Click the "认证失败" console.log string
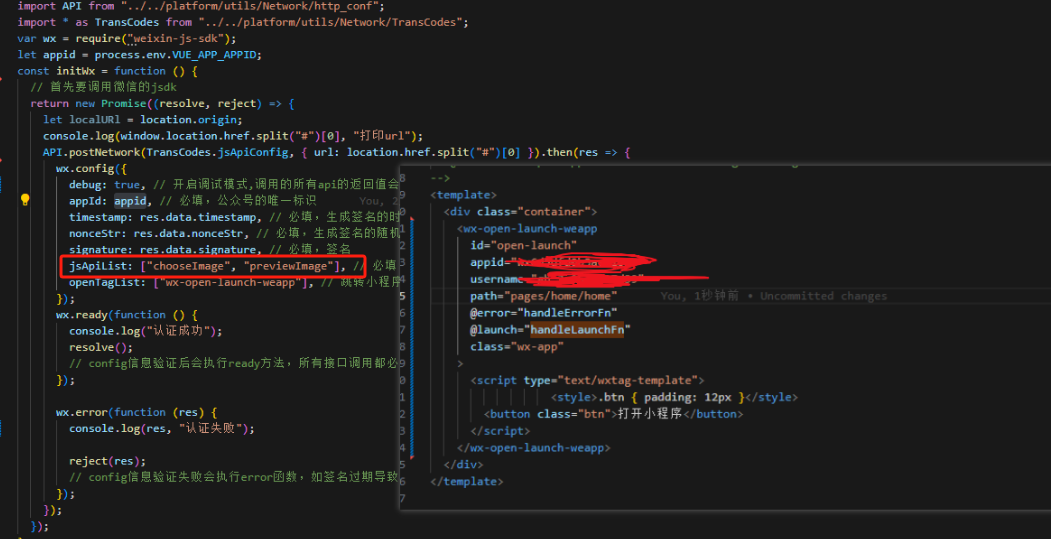Screen dimensions: 1051x539 click(212, 428)
